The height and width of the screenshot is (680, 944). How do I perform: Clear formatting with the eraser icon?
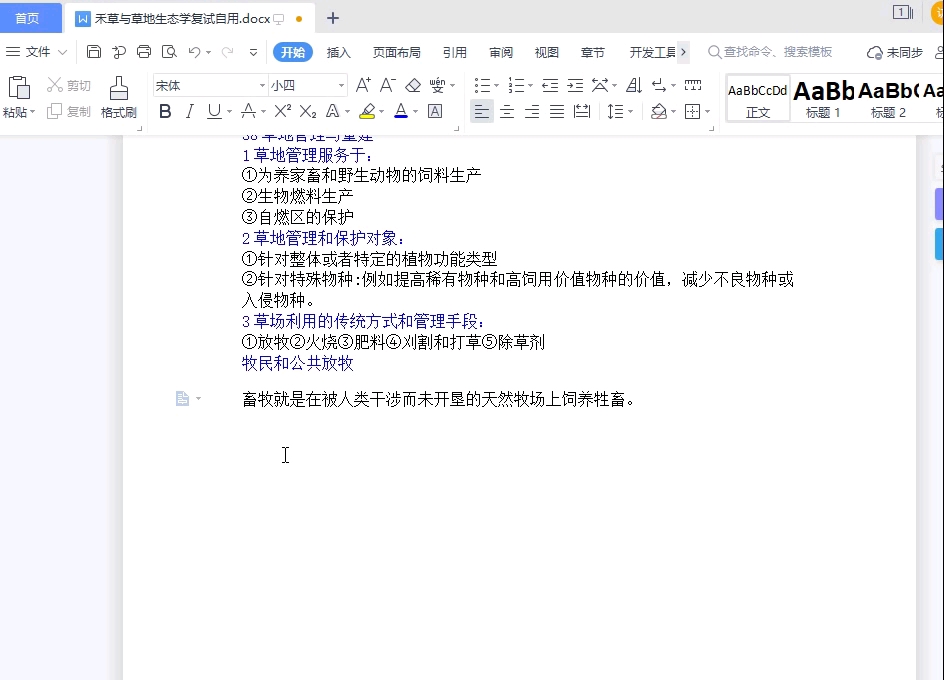pos(412,85)
